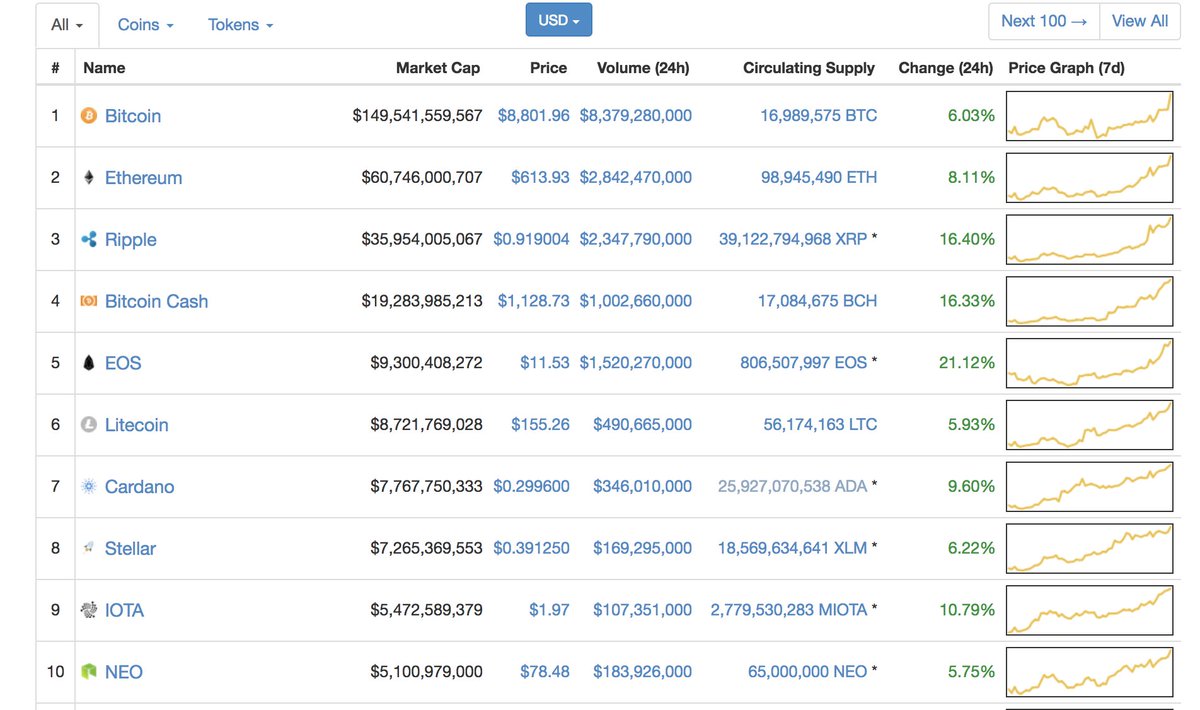Image resolution: width=1200 pixels, height=710 pixels.
Task: Click Bitcoin market cap $149,541,559,567
Action: (x=418, y=116)
